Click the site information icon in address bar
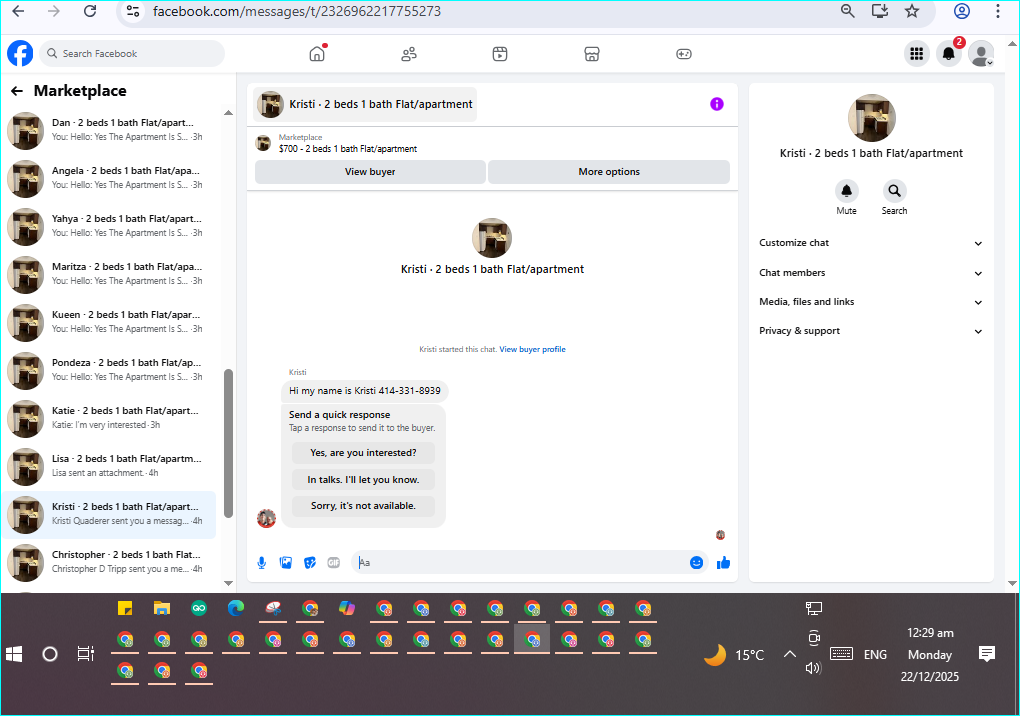The image size is (1020, 716). point(133,11)
